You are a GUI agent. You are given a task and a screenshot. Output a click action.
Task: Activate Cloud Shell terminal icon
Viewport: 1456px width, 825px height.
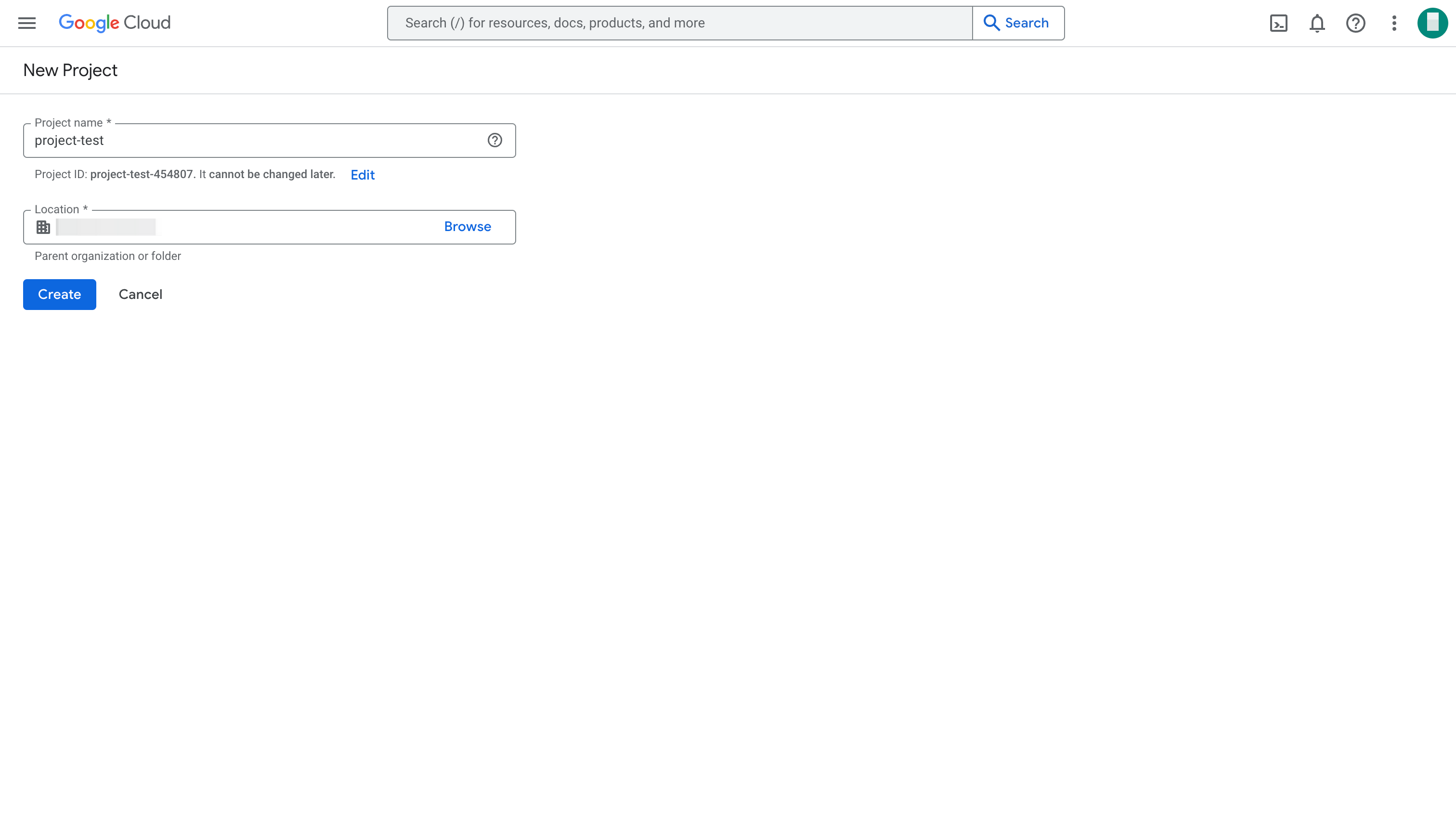[1279, 23]
